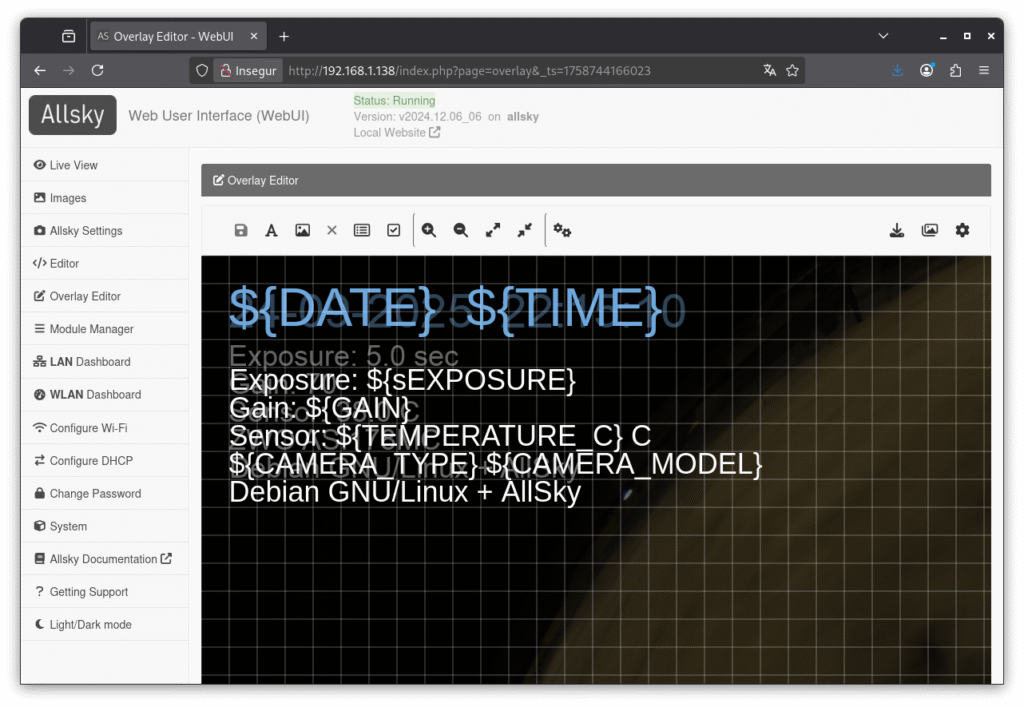The width and height of the screenshot is (1024, 707).
Task: Open the variable list icon
Action: [362, 230]
